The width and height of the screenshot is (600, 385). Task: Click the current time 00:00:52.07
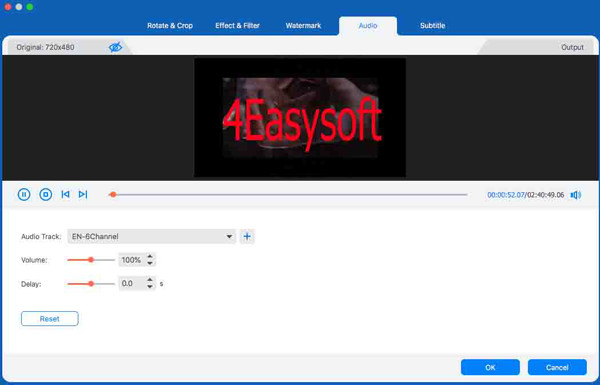[505, 195]
